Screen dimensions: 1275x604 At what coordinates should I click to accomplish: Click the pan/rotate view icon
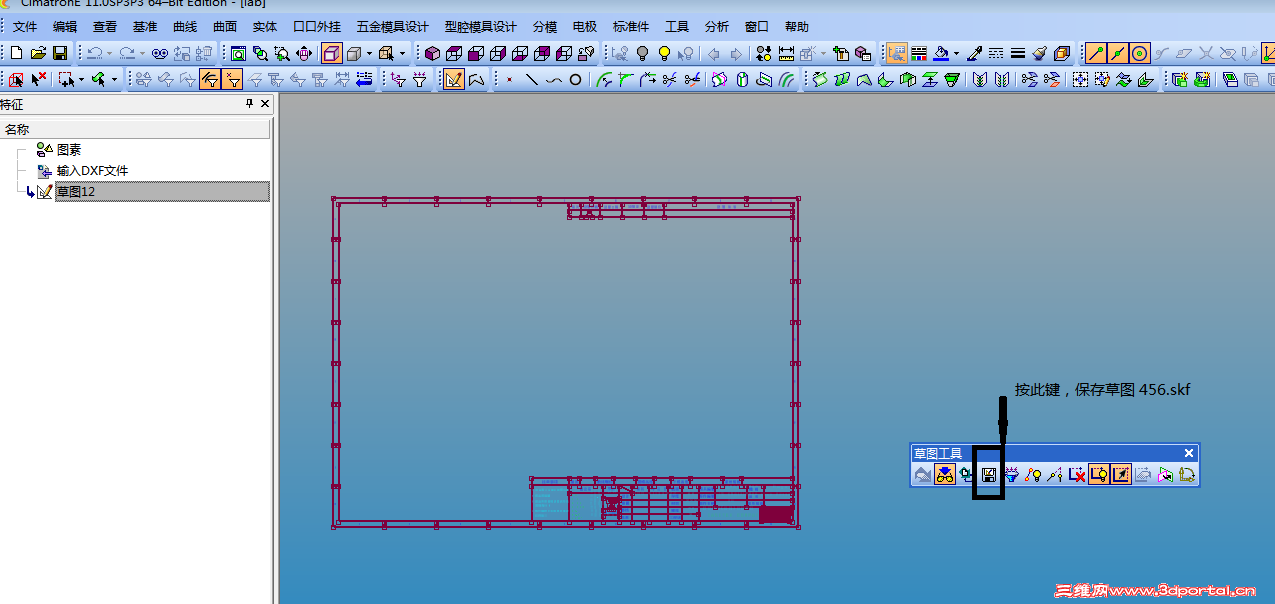click(x=304, y=53)
